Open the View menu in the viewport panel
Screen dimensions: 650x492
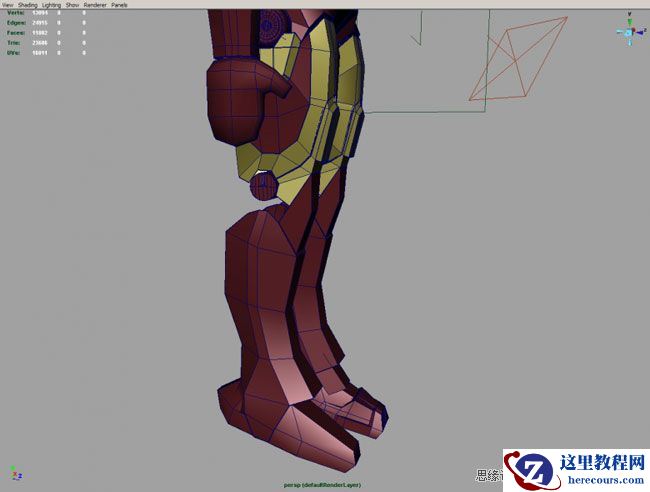point(7,5)
